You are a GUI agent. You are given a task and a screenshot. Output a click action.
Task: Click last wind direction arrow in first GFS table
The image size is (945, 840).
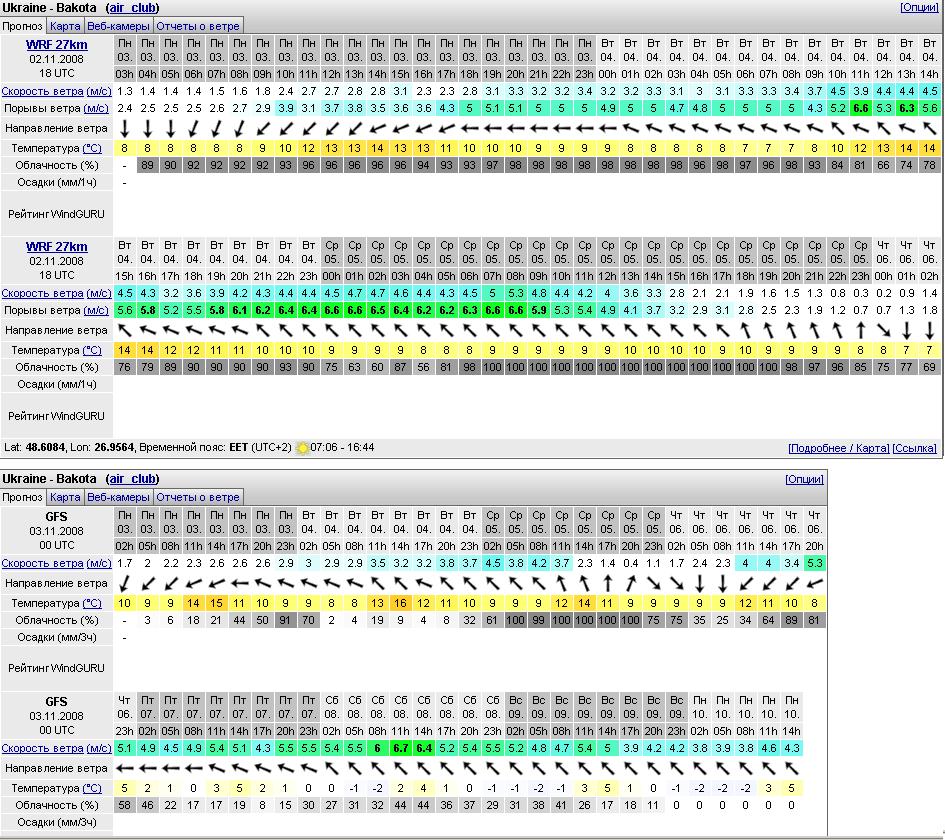[x=815, y=583]
